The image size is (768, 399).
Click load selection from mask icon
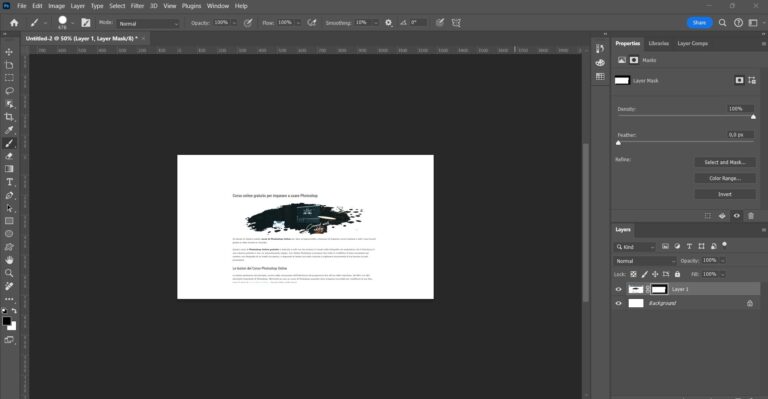tap(708, 215)
